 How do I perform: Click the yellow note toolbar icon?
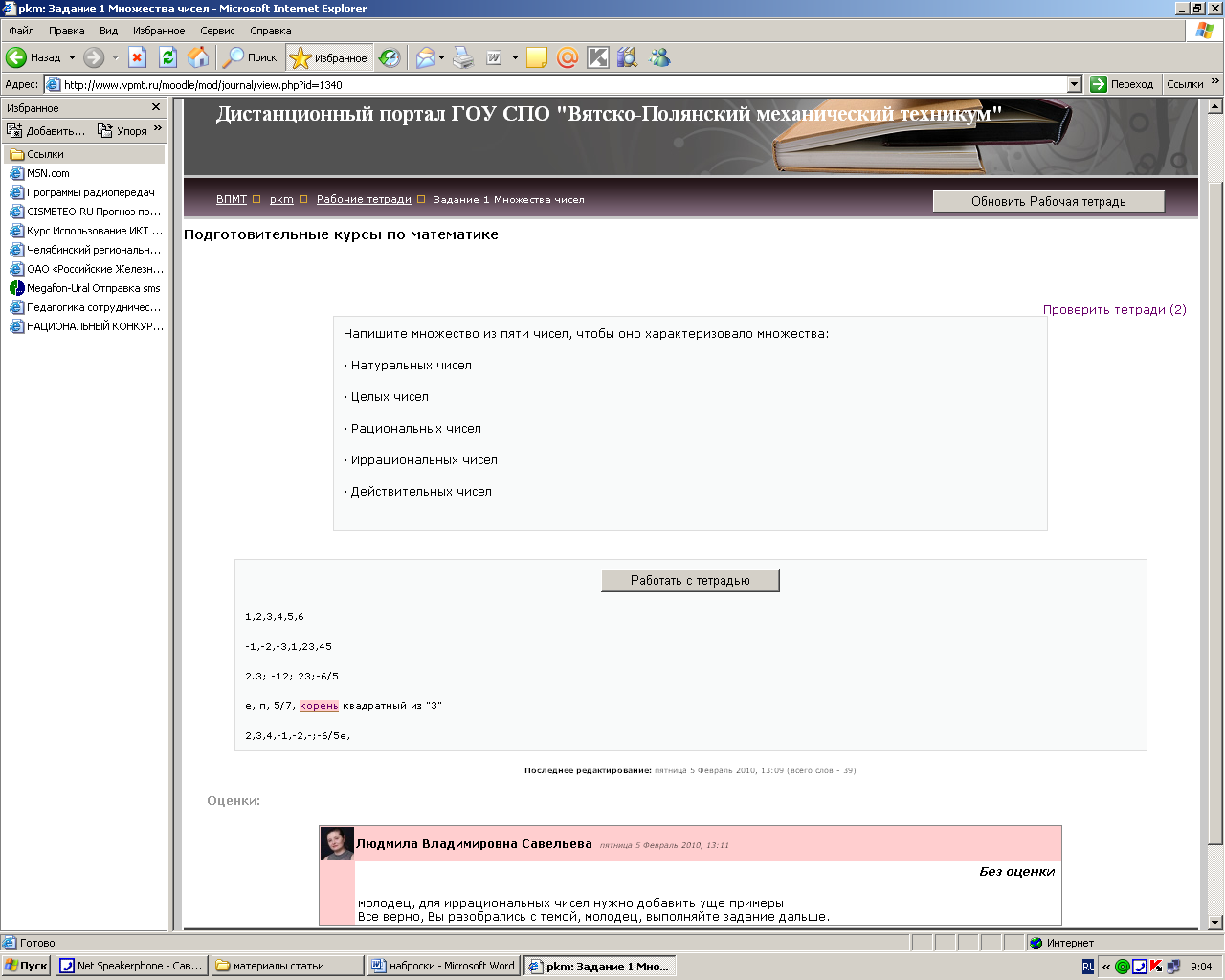(x=537, y=57)
